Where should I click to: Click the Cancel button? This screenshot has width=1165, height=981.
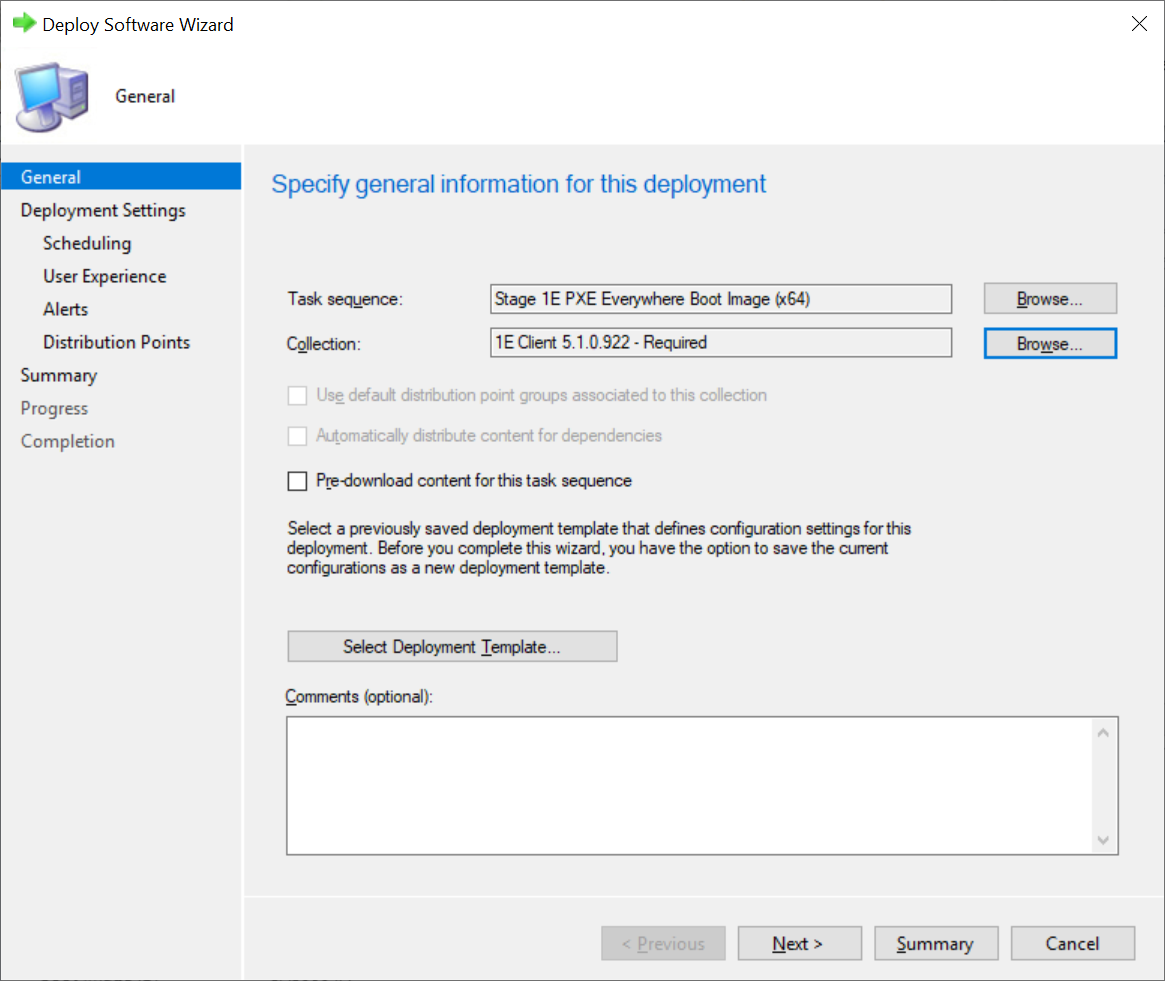click(1072, 943)
